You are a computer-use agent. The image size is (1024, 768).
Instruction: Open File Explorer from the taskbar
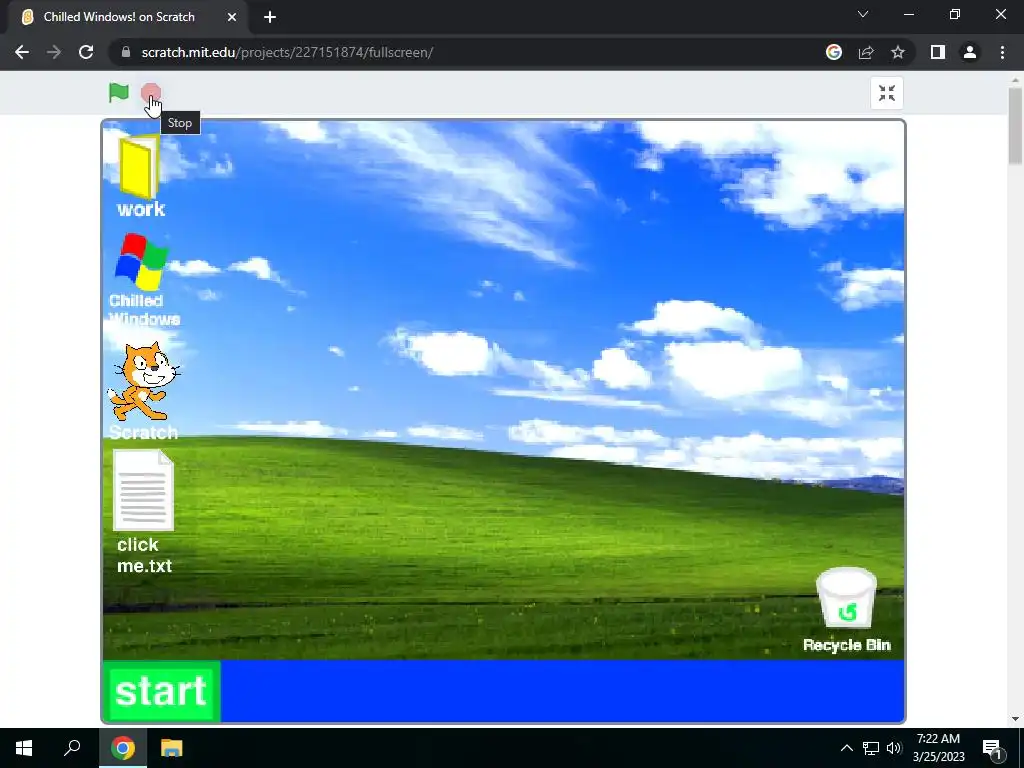172,748
